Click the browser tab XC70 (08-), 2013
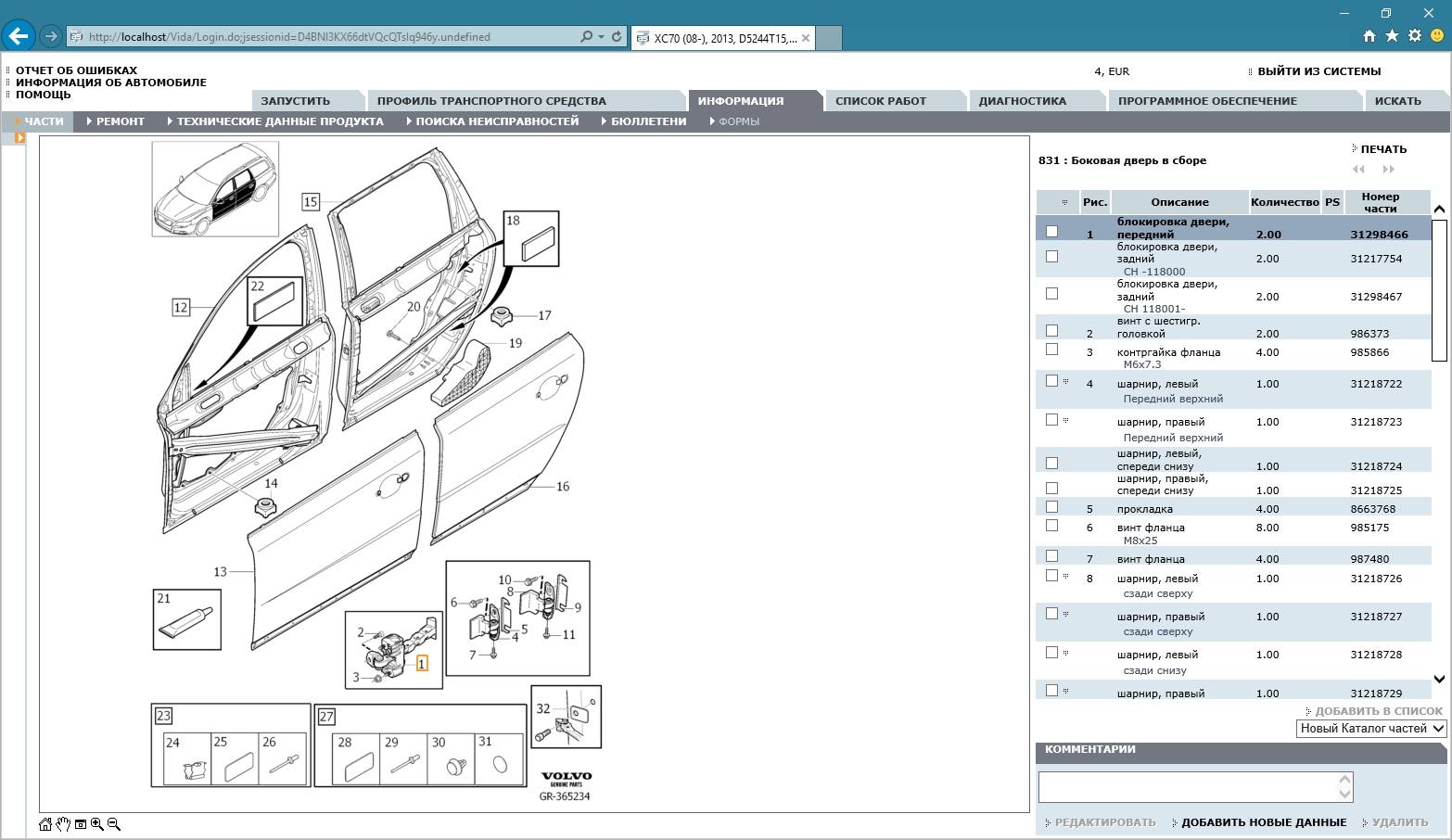The width and height of the screenshot is (1452, 840). coord(723,38)
